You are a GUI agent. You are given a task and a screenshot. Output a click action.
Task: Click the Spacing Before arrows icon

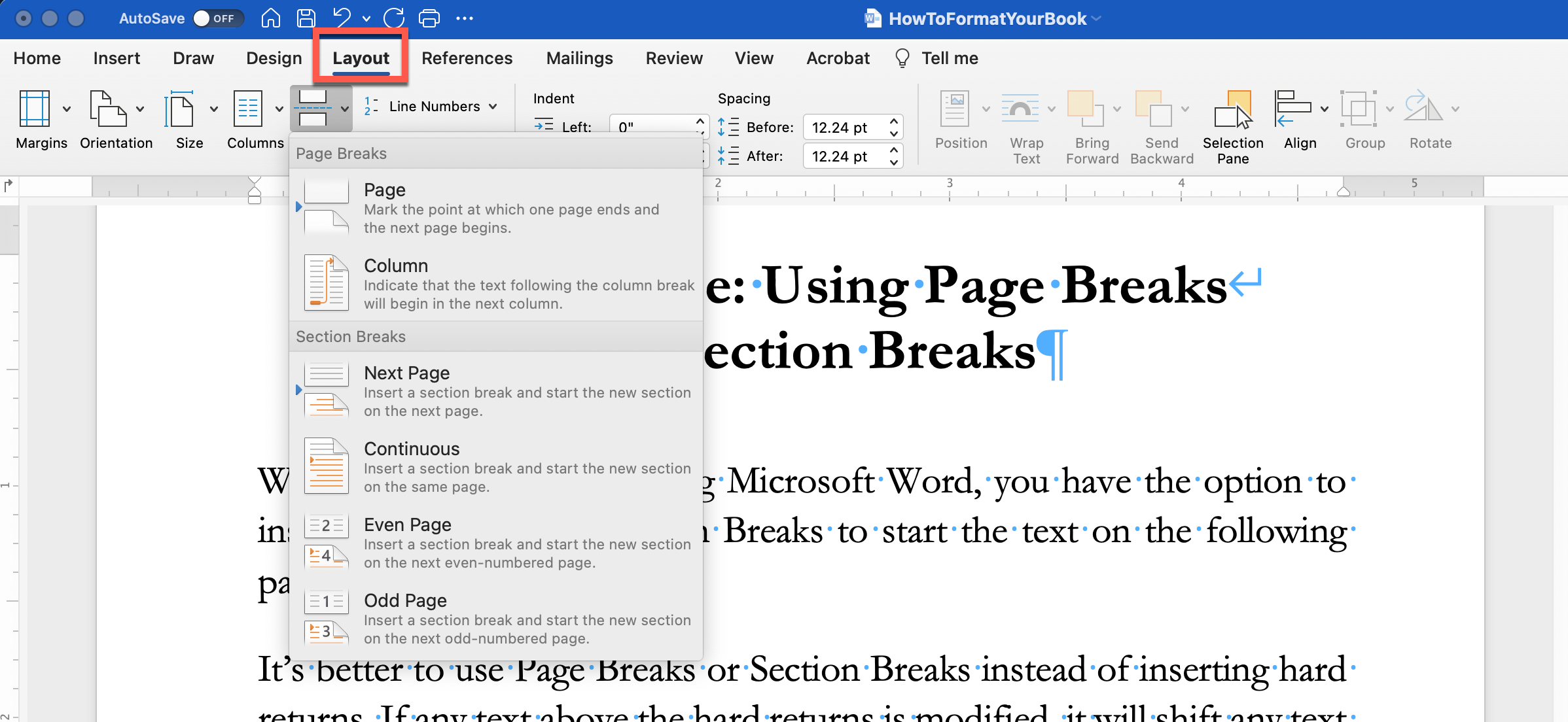click(728, 127)
